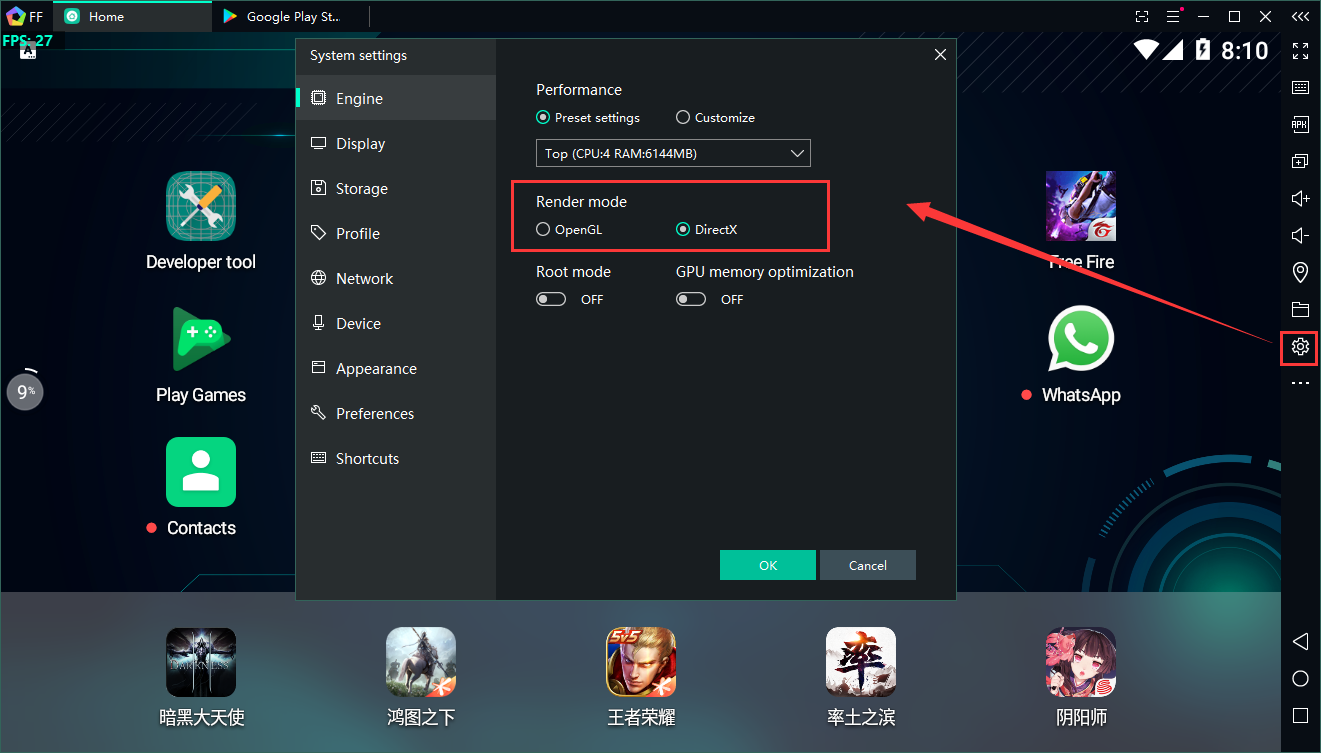1321x753 pixels.
Task: Open the Display settings section
Action: 360,144
